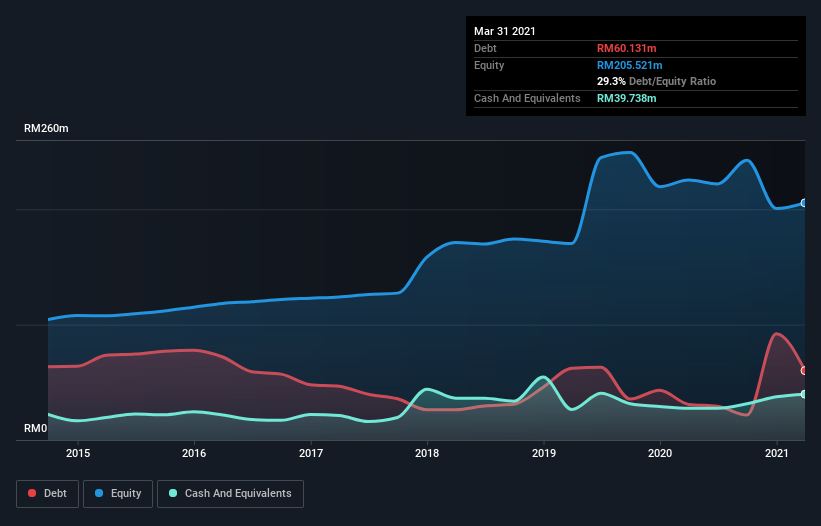Viewport: 821px width, 526px height.
Task: Click the Equity row label in tooltip
Action: (489, 65)
